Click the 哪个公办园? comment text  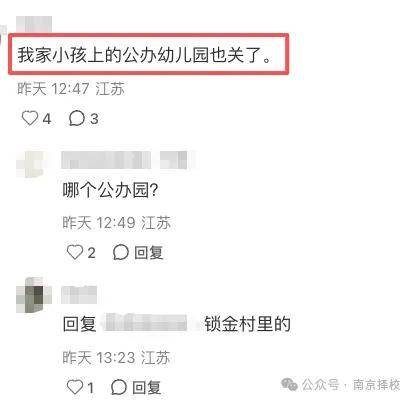(x=110, y=190)
